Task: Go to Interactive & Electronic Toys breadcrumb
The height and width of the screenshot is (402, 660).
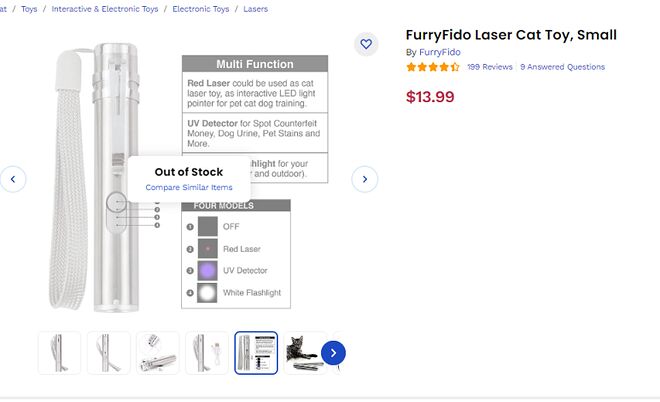Action: point(105,9)
